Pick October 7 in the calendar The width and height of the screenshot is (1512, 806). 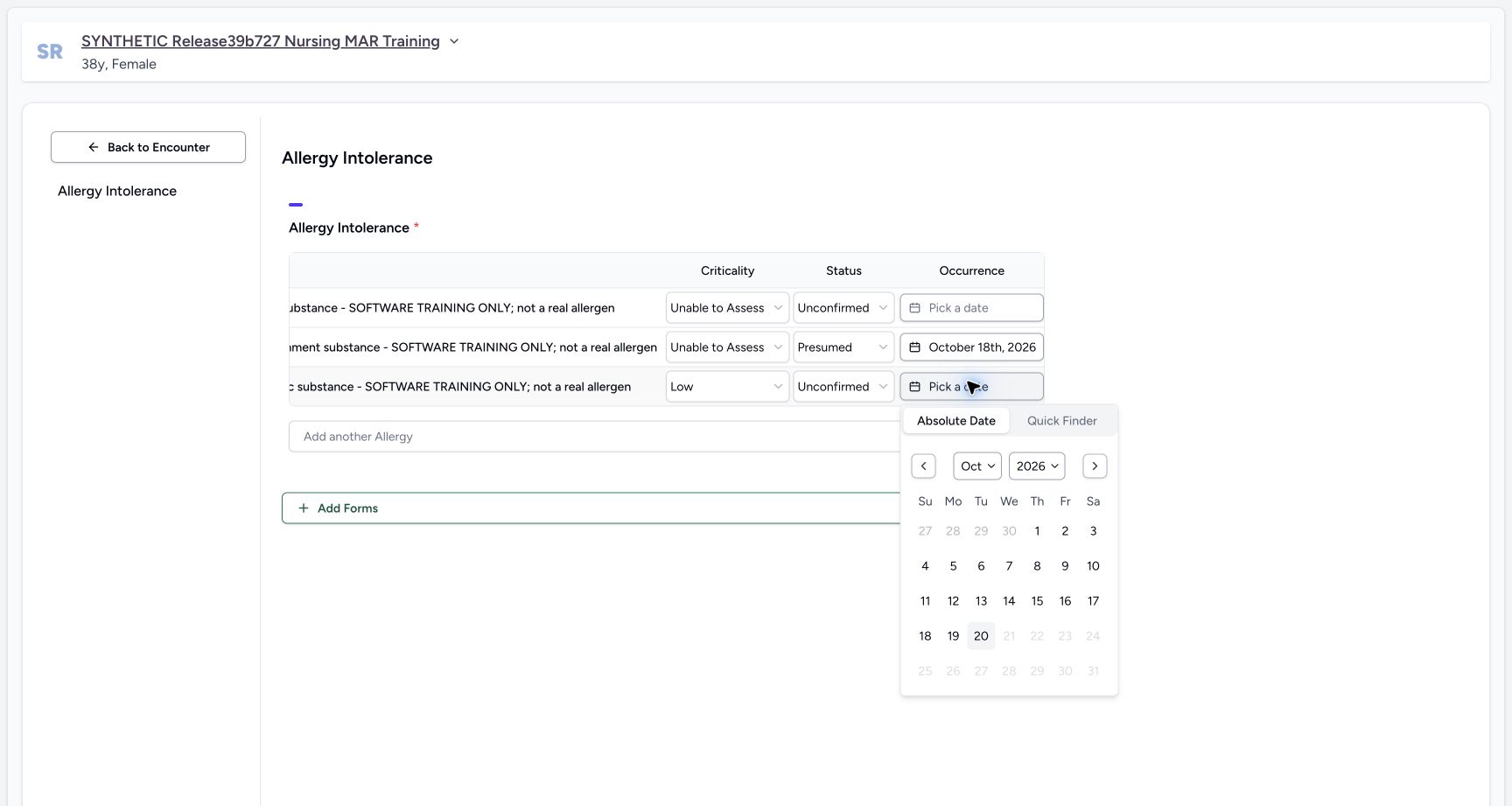click(x=1009, y=566)
